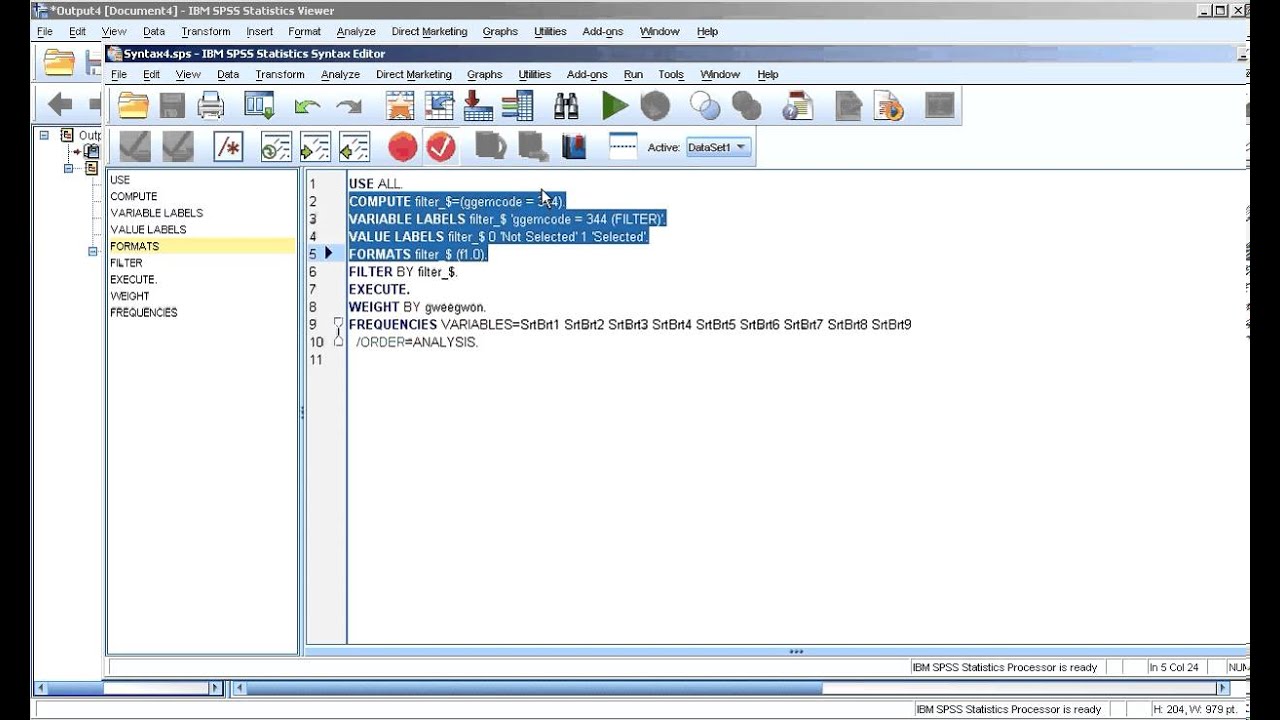1280x720 pixels.
Task: Collapse the FREQUENCIES command block at line 9
Action: point(338,324)
